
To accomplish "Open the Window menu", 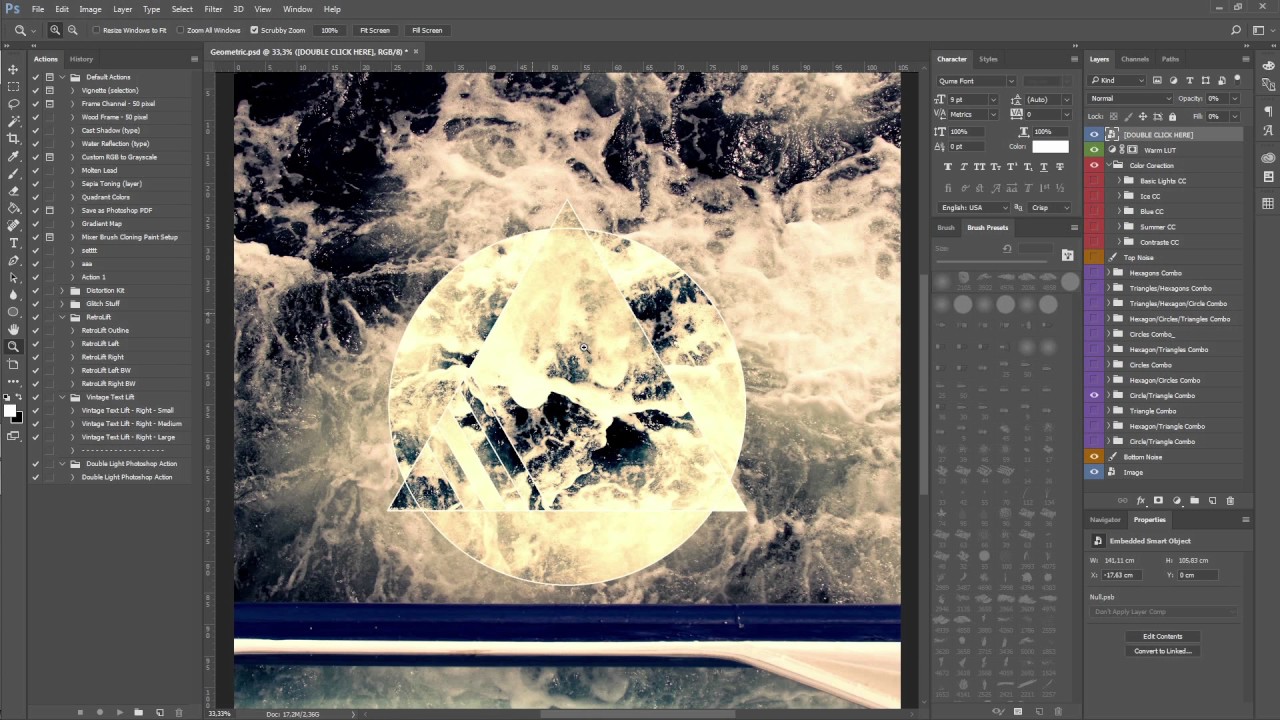I will (297, 9).
